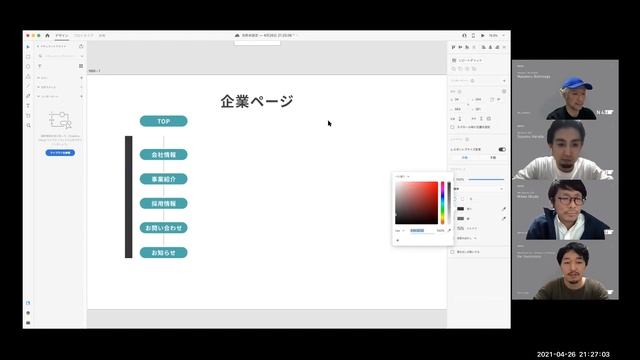Open the assets filter icon
640x360 pixels.
40,66
